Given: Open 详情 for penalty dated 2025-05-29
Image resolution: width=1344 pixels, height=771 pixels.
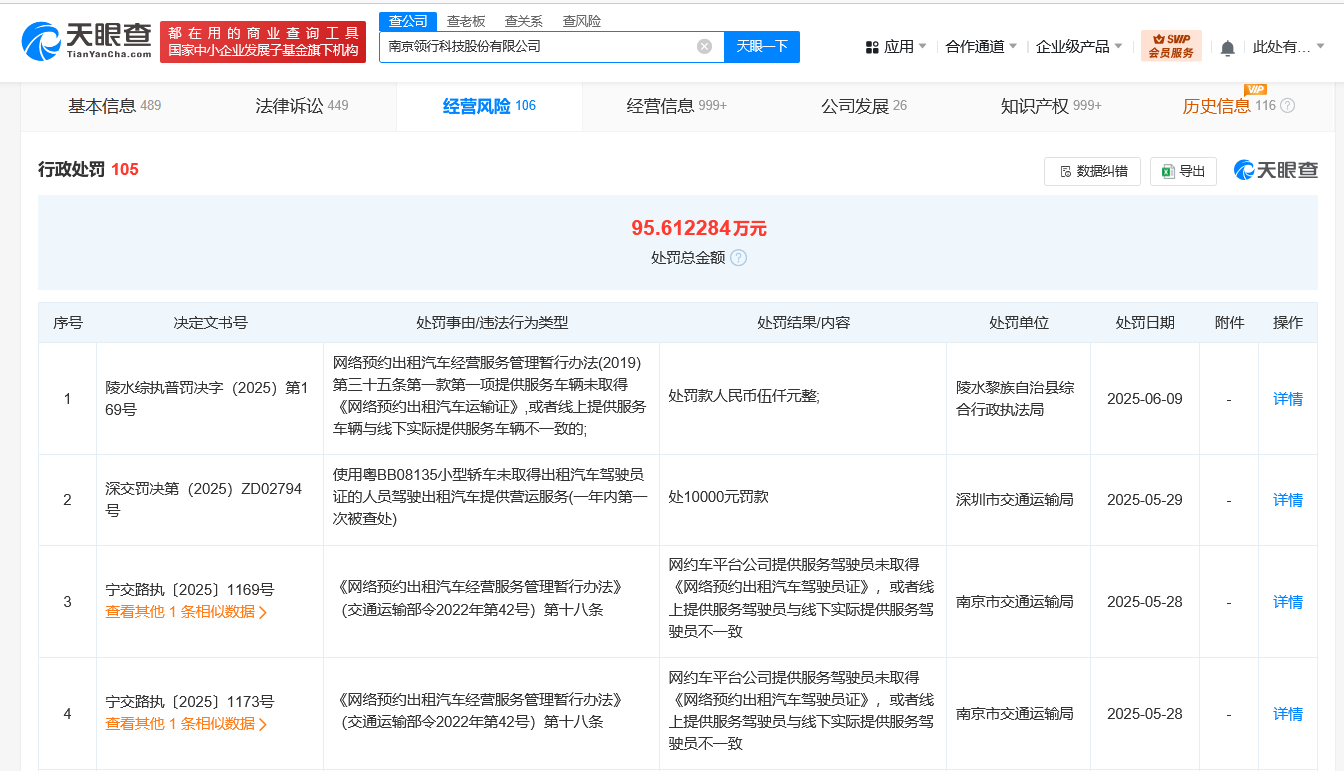Looking at the screenshot, I should click(x=1288, y=500).
